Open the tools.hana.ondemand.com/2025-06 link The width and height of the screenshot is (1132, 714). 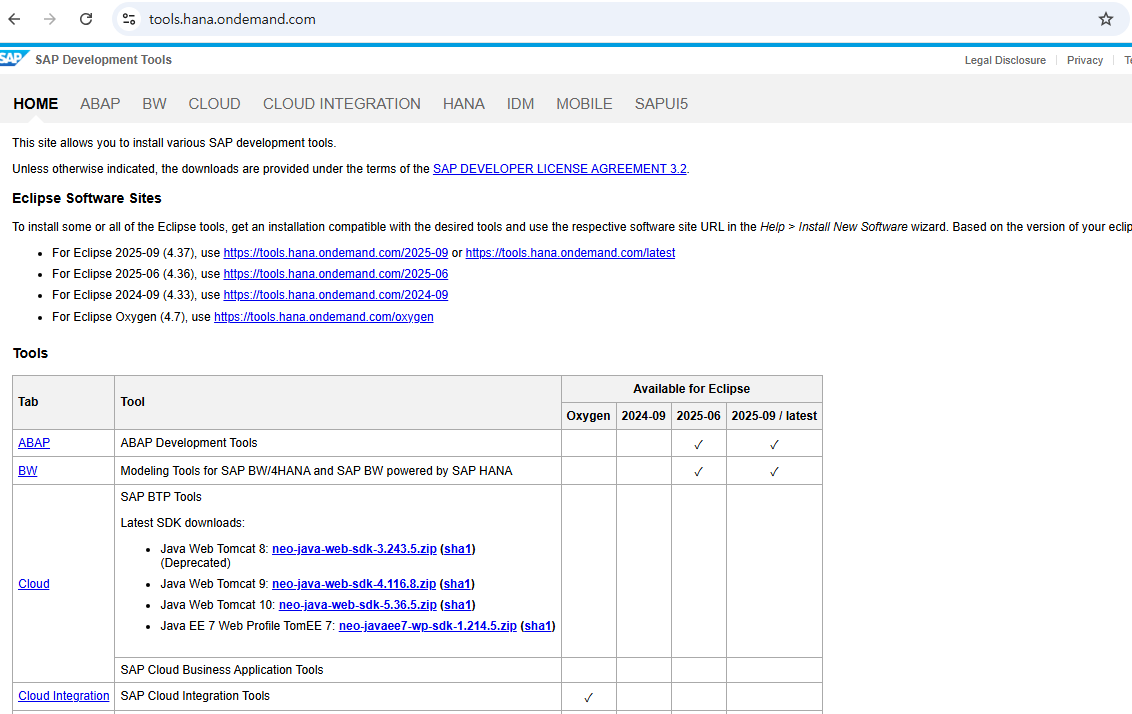coord(336,274)
